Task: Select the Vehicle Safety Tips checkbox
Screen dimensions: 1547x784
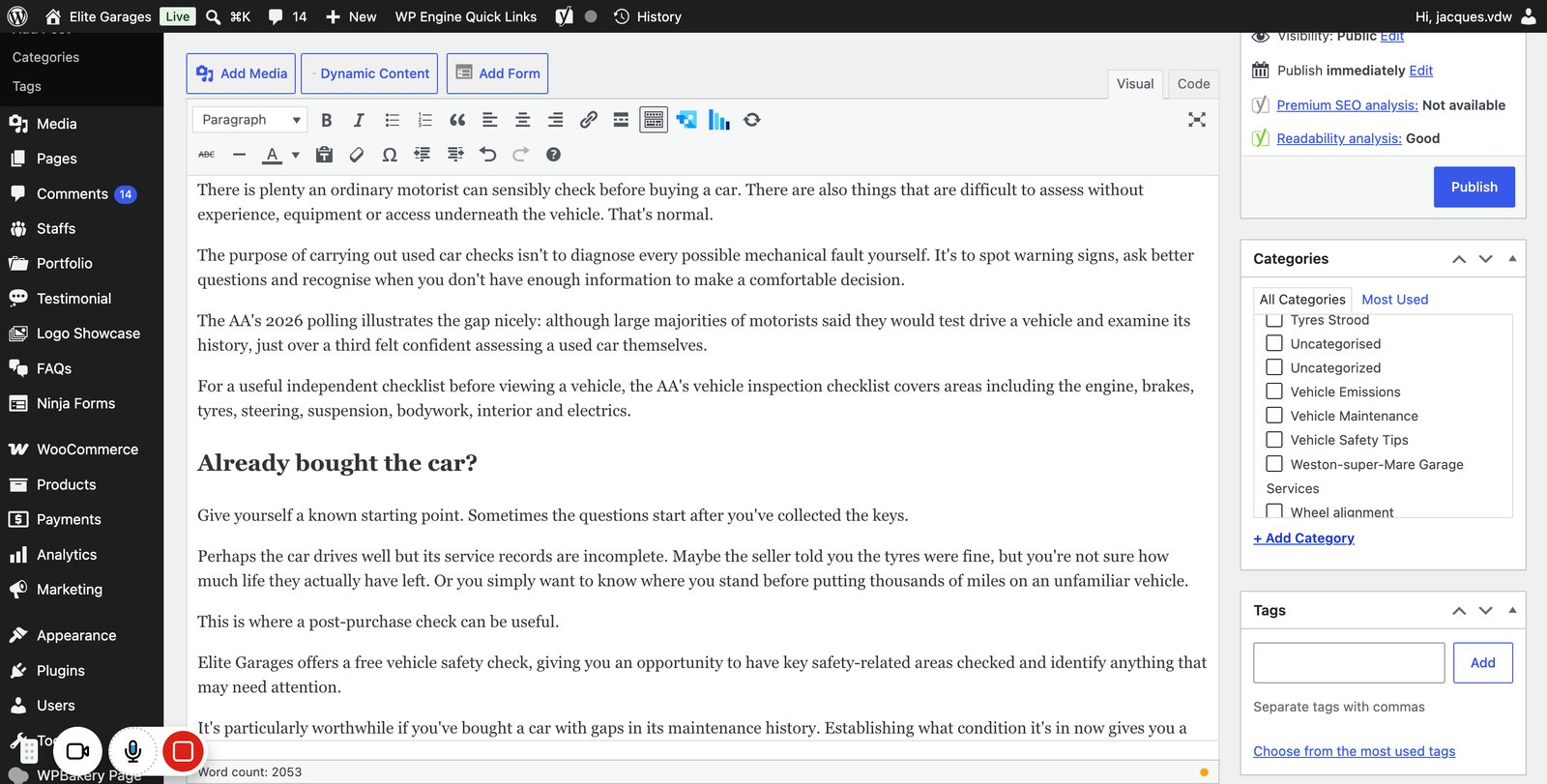Action: pyautogui.click(x=1274, y=440)
